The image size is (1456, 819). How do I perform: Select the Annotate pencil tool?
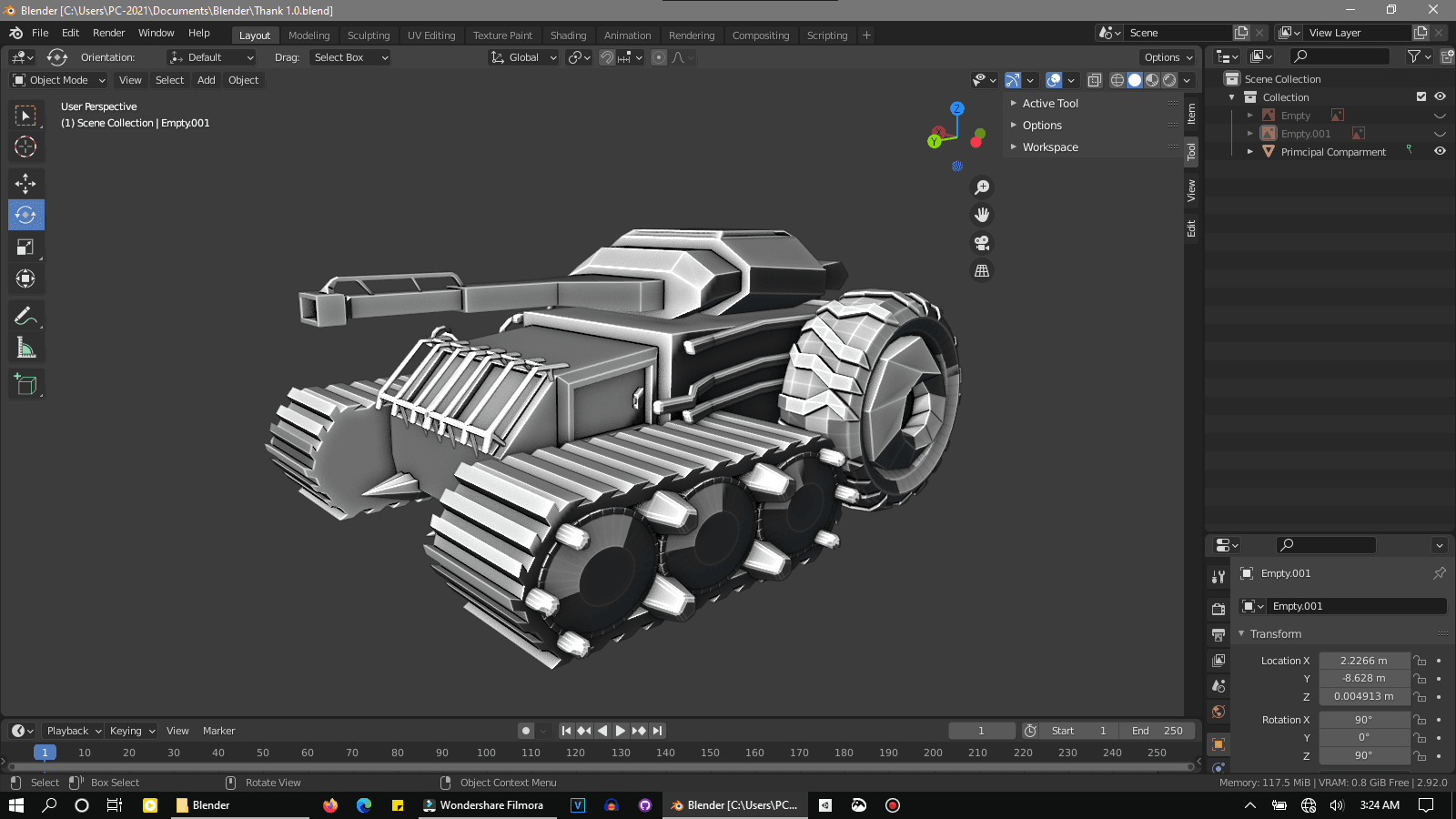tap(25, 316)
